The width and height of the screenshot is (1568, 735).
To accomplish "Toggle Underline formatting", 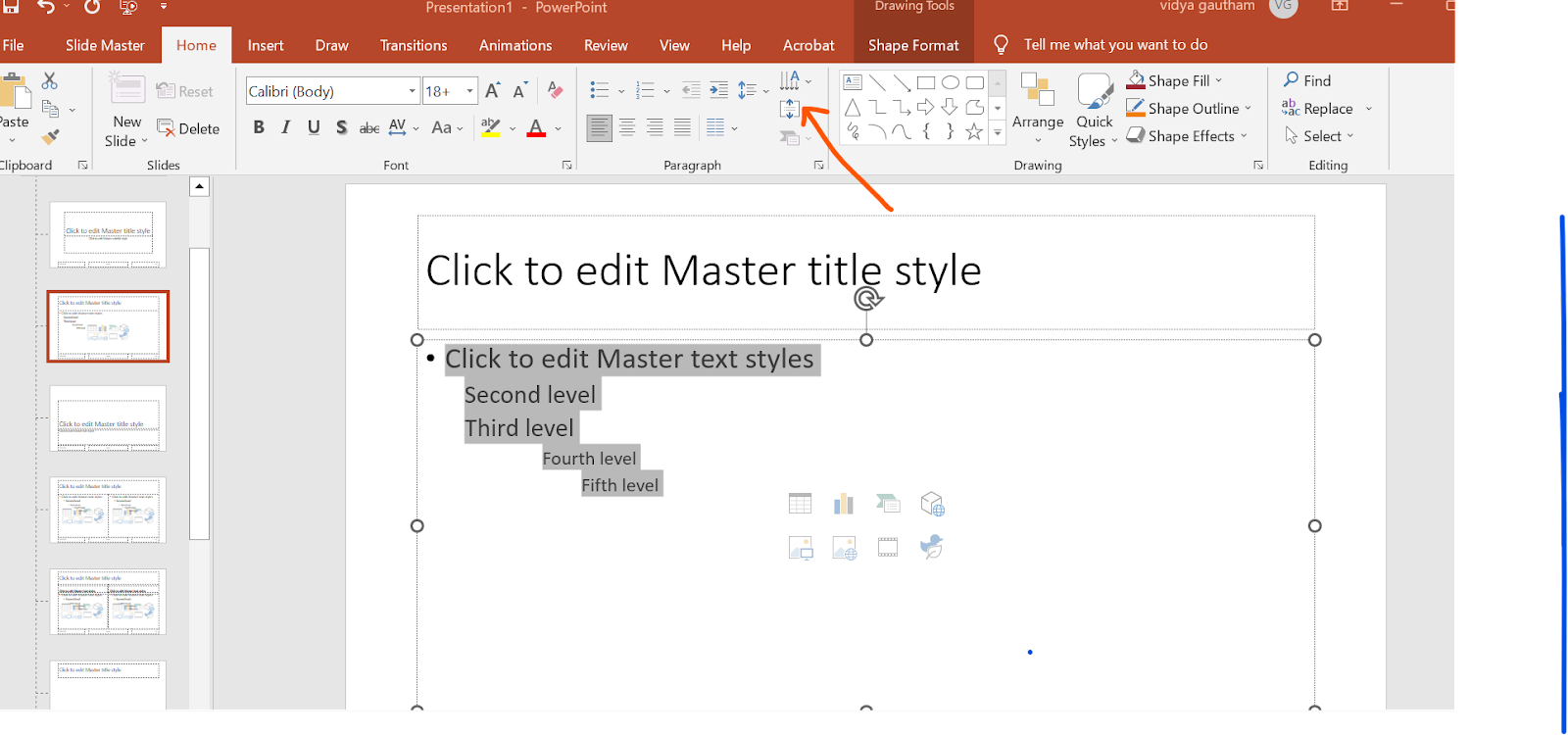I will click(314, 127).
